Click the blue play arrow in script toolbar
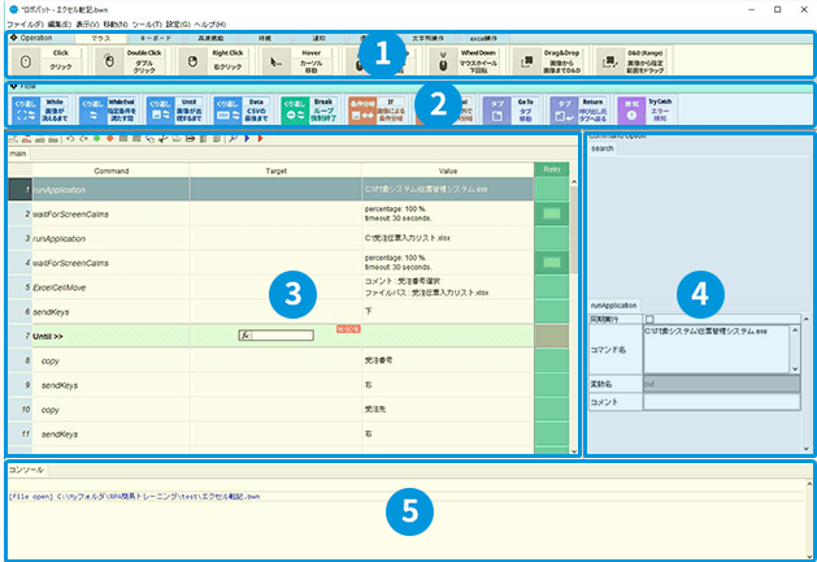817x562 pixels. pyautogui.click(x=246, y=139)
